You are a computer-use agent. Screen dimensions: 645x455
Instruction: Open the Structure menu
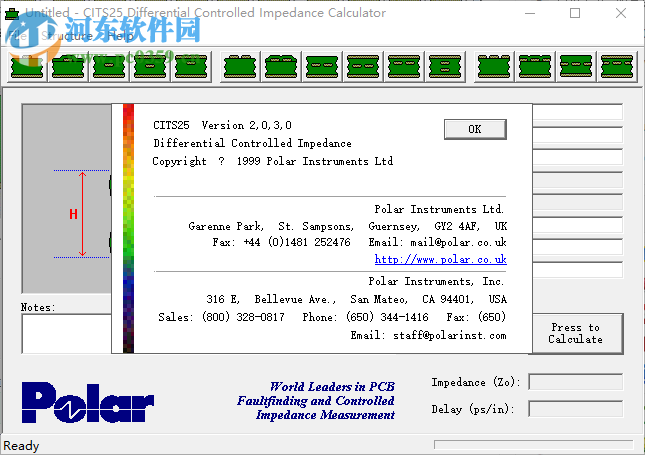pos(67,36)
